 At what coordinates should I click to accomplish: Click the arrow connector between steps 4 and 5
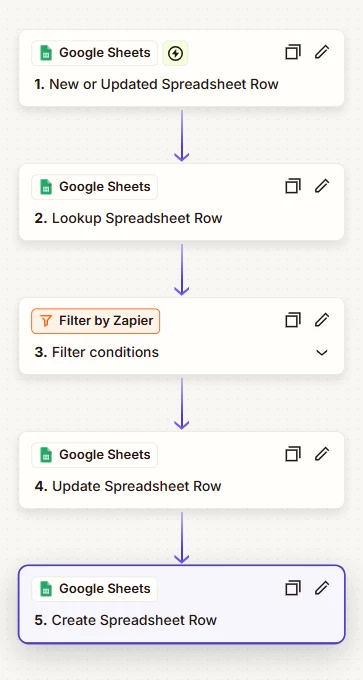point(181,537)
